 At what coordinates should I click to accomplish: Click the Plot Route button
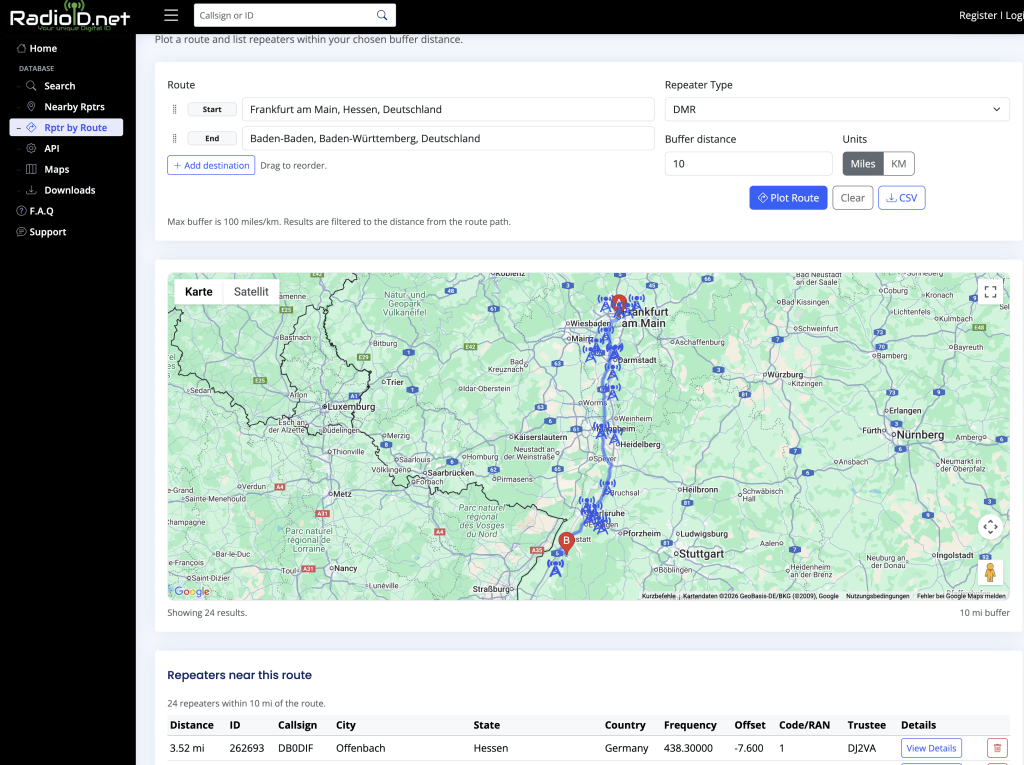coord(787,198)
